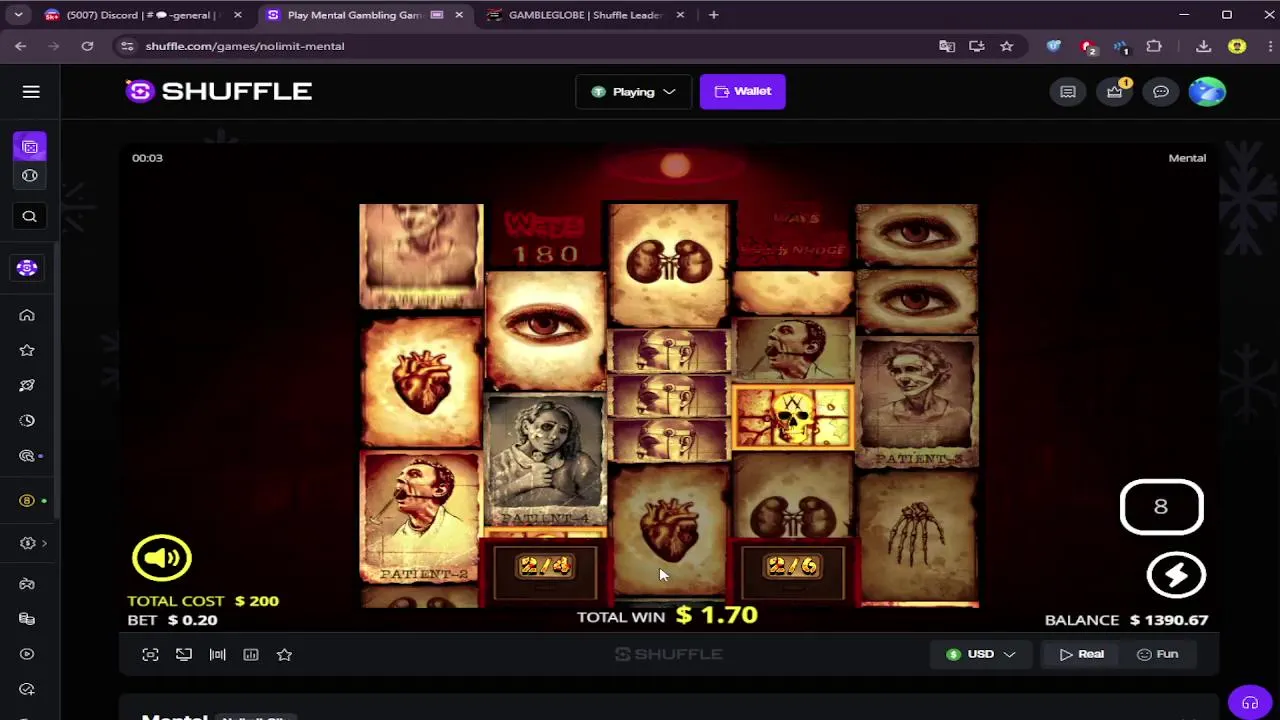Open the coin stack sidebar icon
This screenshot has height=720, width=1280.
pyautogui.click(x=27, y=619)
